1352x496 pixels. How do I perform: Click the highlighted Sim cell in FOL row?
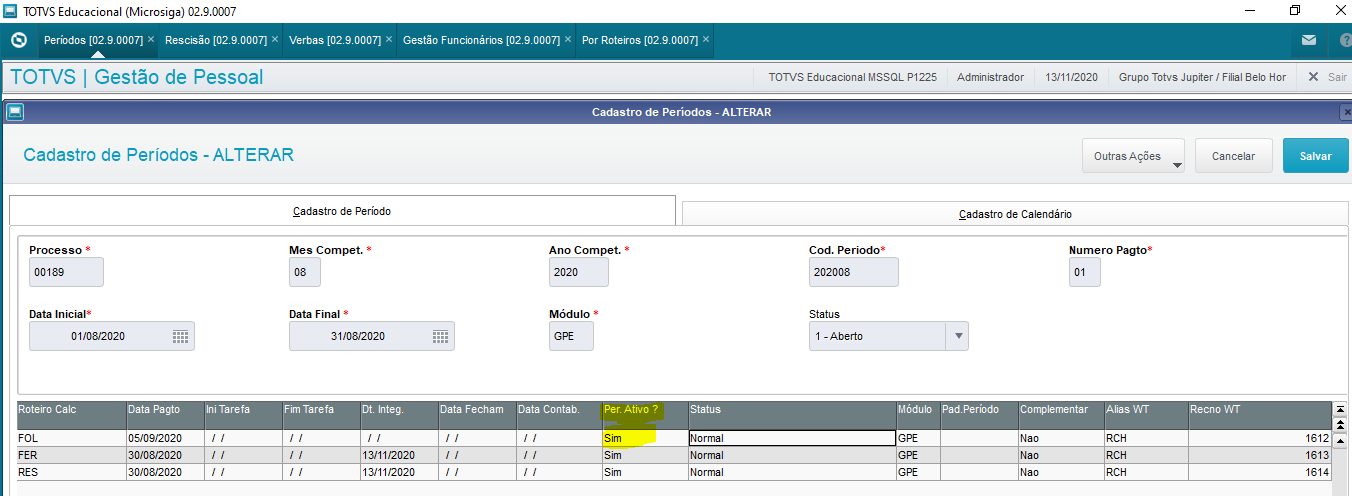[x=644, y=438]
